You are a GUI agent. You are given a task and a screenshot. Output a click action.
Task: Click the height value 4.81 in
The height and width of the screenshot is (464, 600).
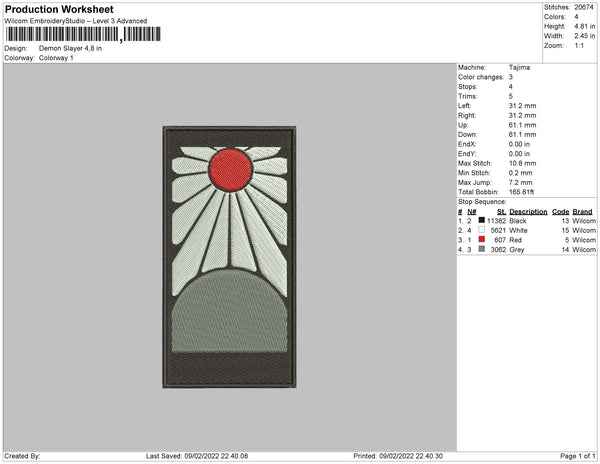tap(584, 26)
